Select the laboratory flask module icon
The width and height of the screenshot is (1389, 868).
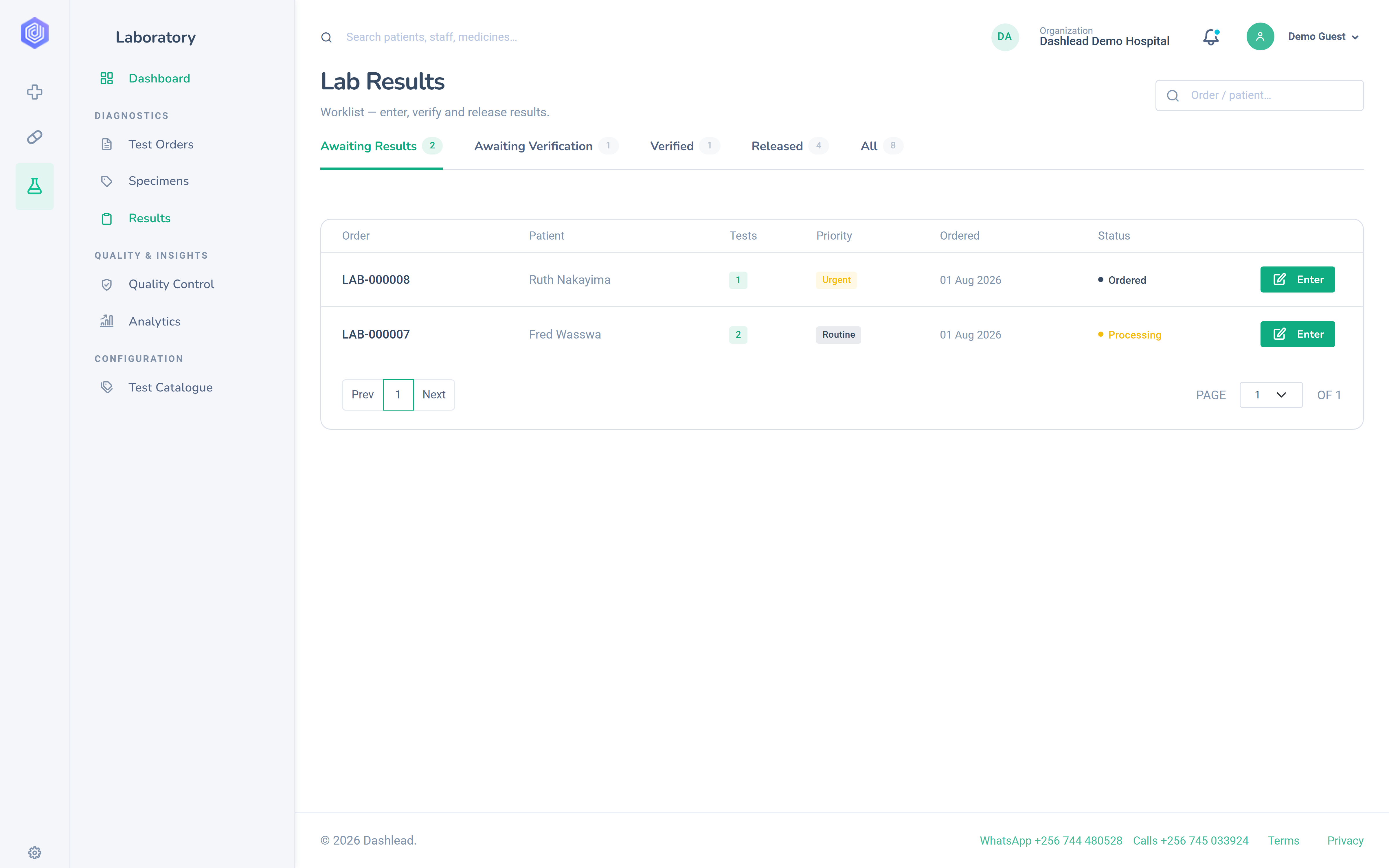coord(34,186)
